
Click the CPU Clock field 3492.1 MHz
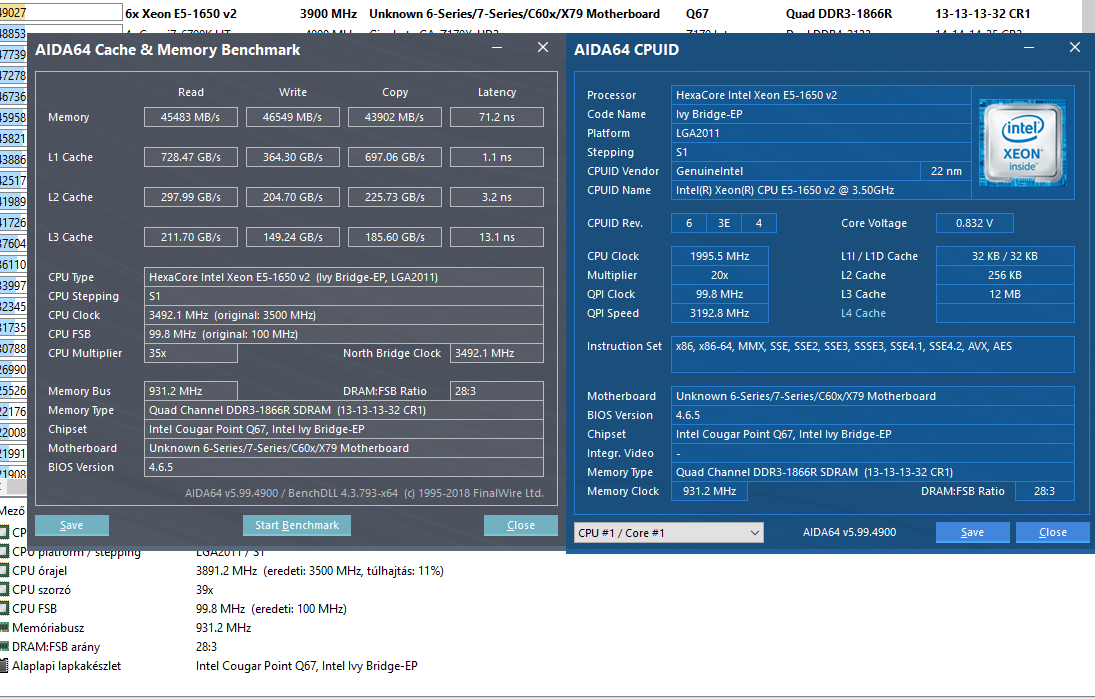344,315
